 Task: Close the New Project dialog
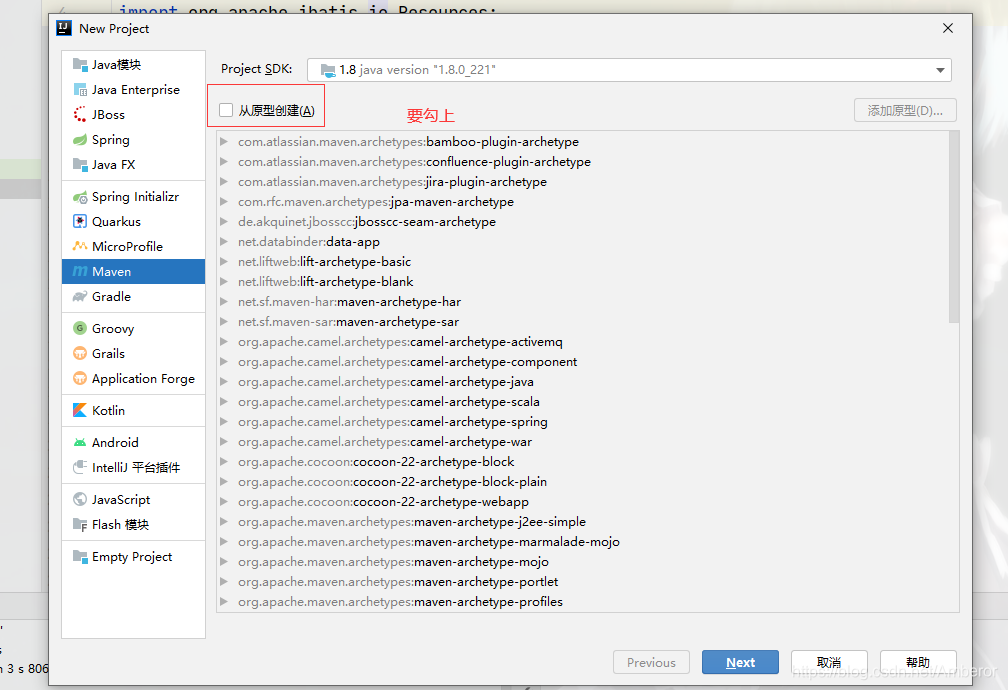(948, 28)
